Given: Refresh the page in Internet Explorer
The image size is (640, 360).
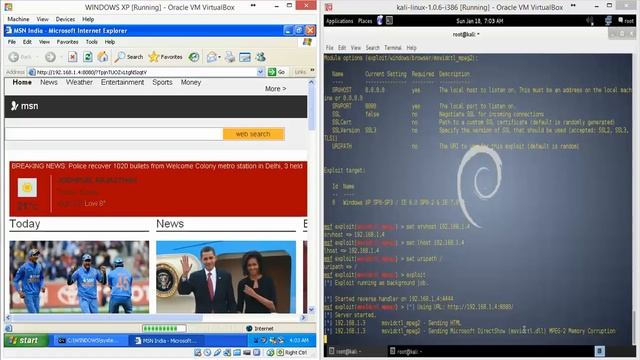Looking at the screenshot, I should pyautogui.click(x=87, y=57).
